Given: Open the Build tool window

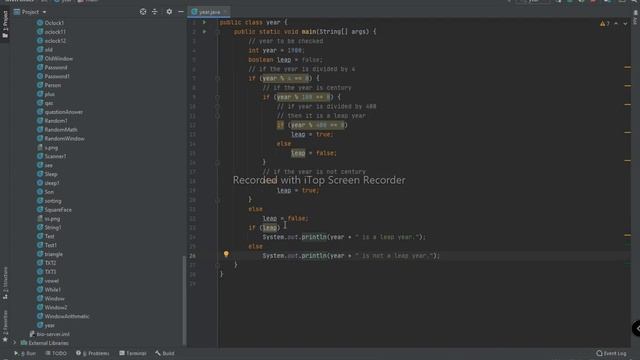Looking at the screenshot, I should tap(165, 353).
